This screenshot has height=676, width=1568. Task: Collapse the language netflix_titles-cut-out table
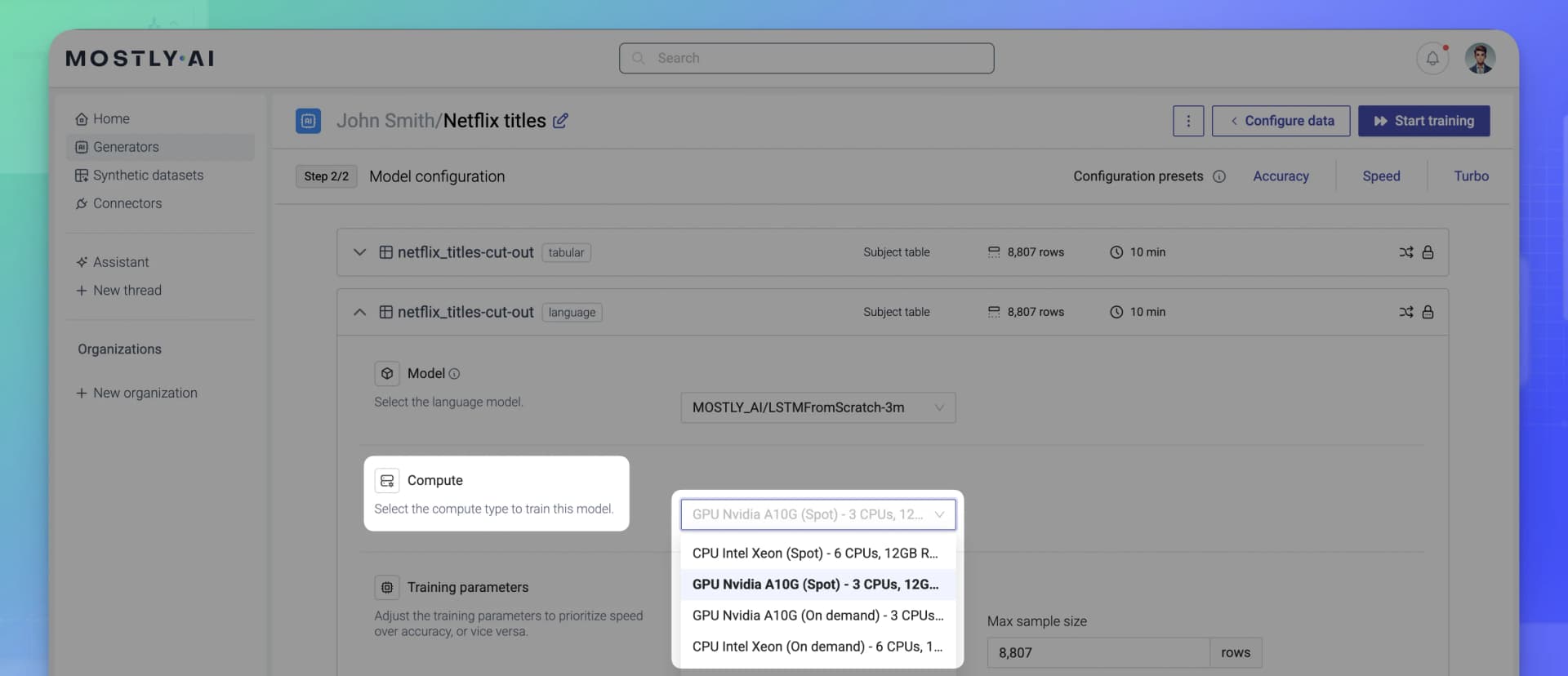pos(359,312)
